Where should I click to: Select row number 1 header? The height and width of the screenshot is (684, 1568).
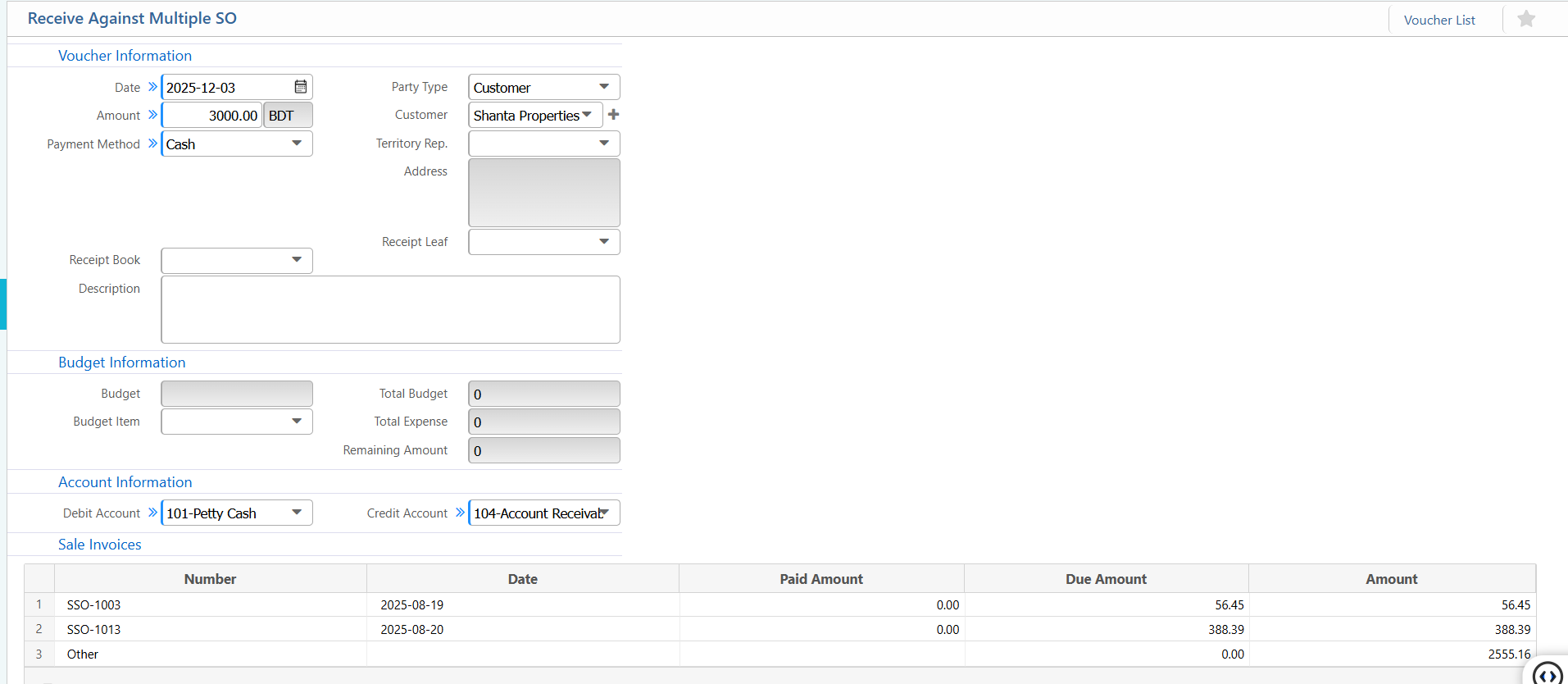point(39,604)
